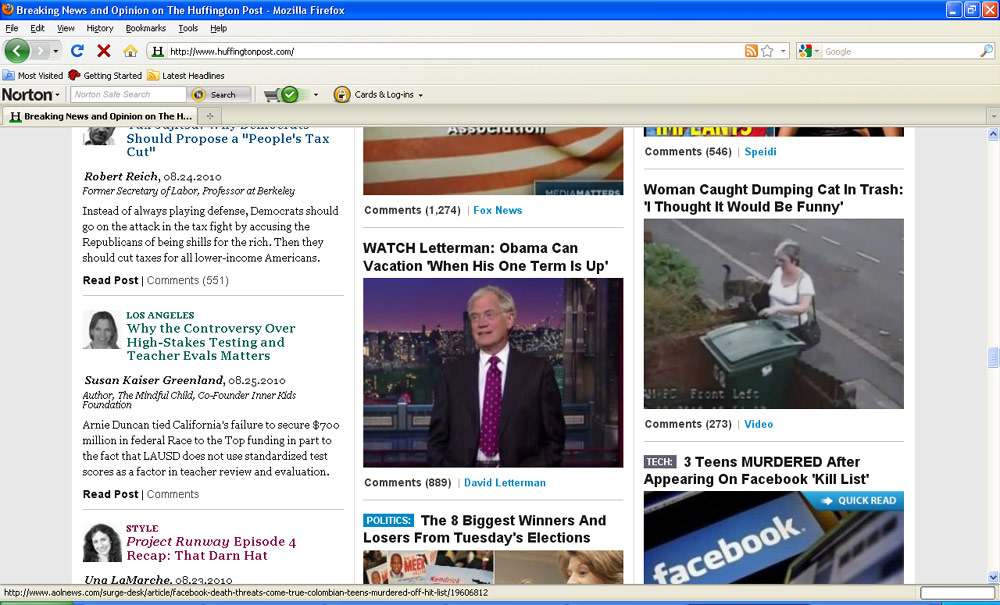Open the File menu
Screen dimensions: 1000x605
coord(11,28)
